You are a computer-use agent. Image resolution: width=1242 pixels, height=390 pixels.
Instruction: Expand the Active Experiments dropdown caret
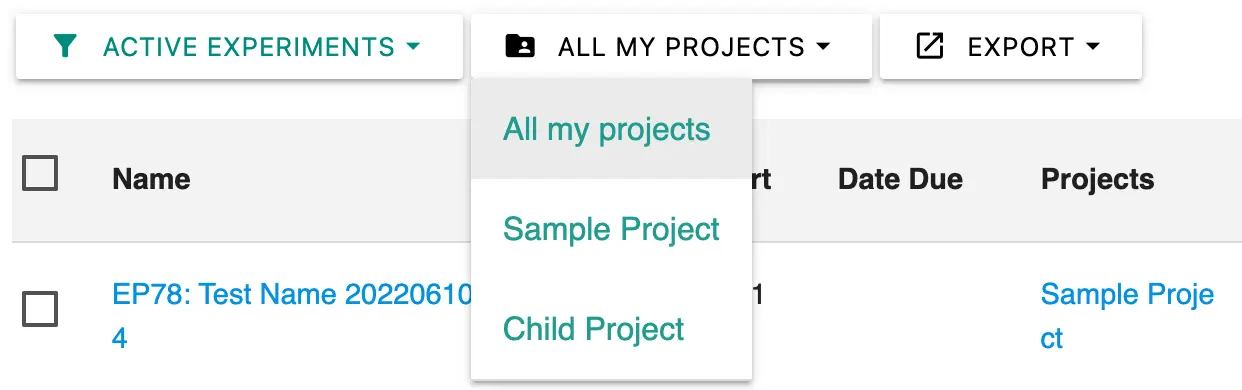[x=412, y=47]
